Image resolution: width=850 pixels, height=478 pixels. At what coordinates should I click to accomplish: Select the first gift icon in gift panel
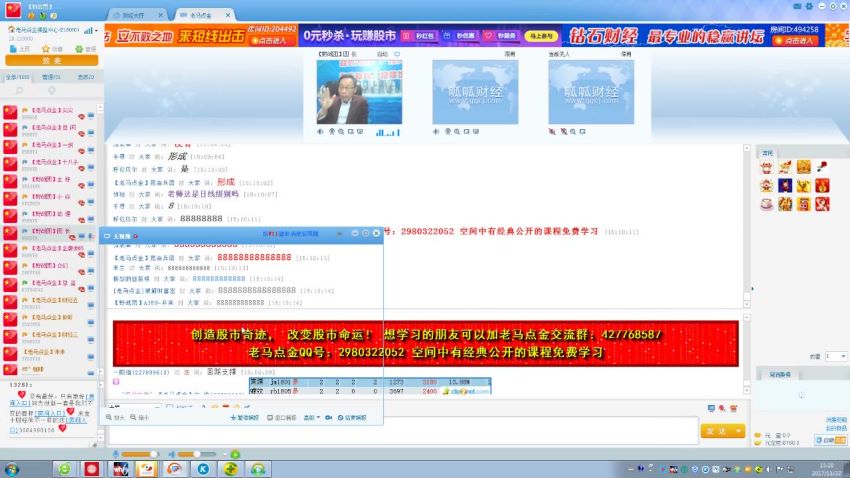[767, 167]
